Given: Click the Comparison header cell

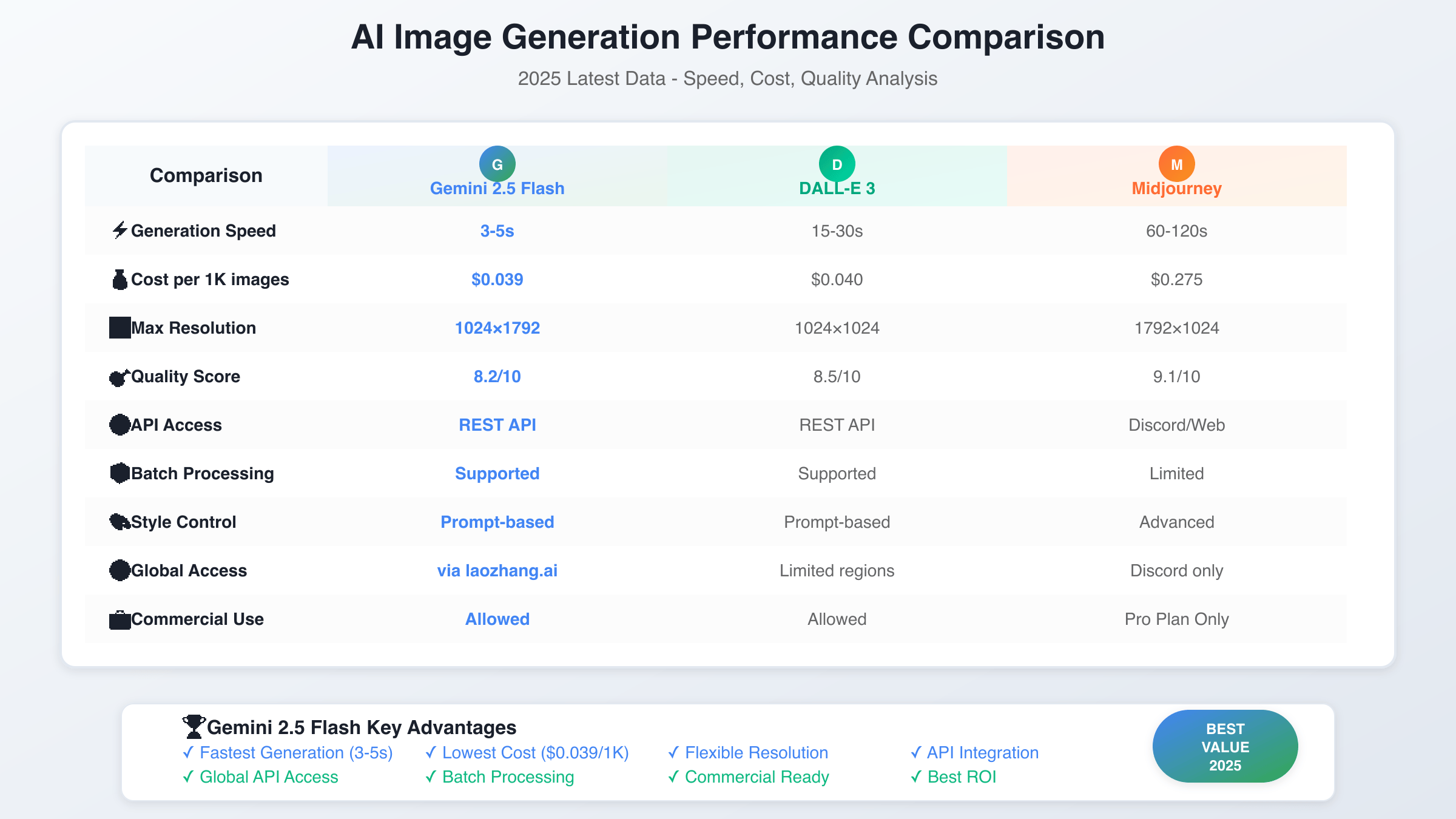Looking at the screenshot, I should point(206,175).
